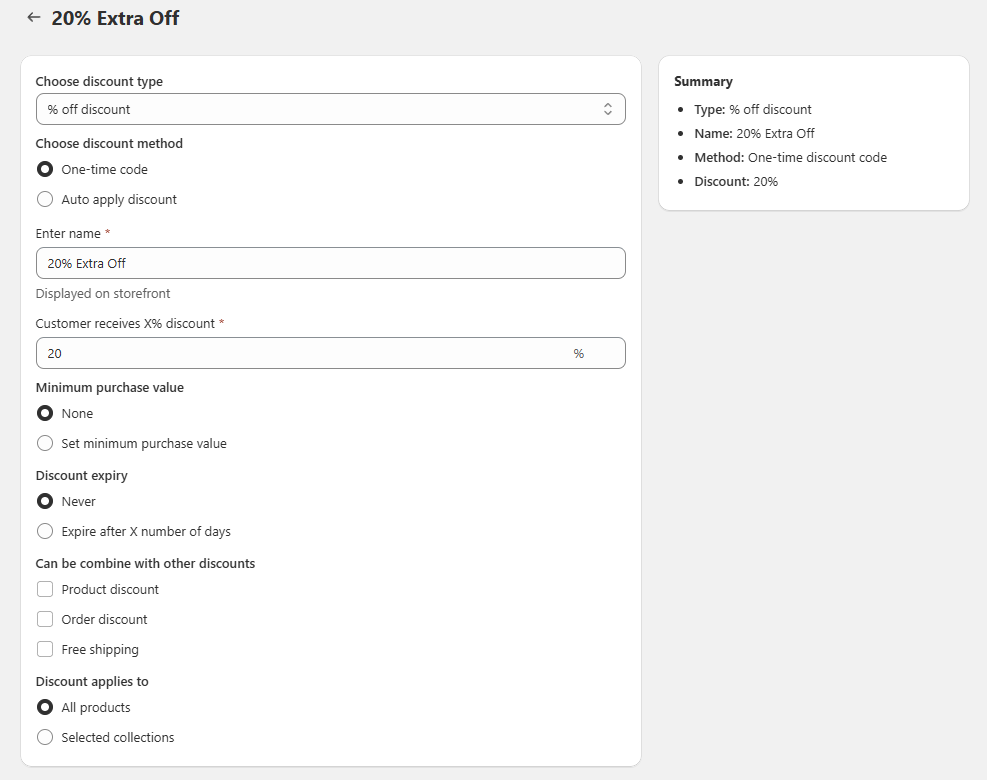The height and width of the screenshot is (780, 987).
Task: Click the 20% Extra Off page title
Action: 116,18
